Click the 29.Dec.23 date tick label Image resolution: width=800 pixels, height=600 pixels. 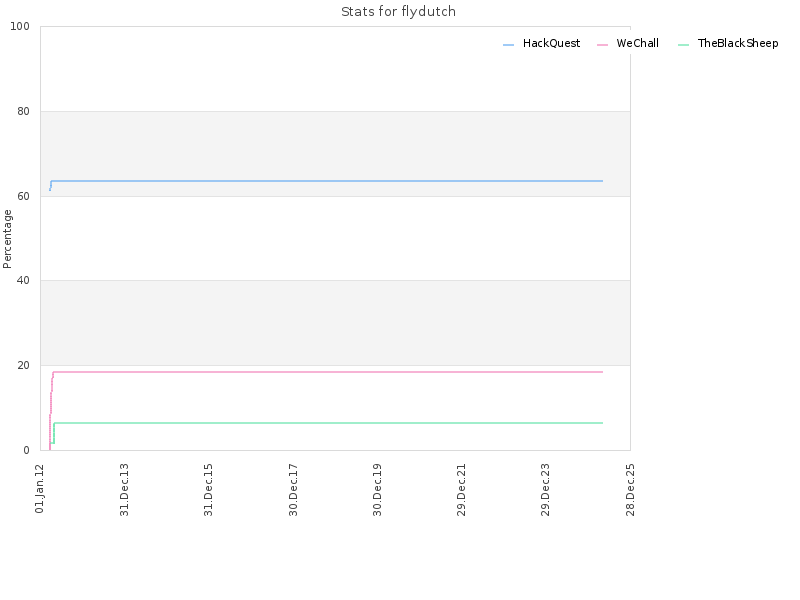point(546,490)
